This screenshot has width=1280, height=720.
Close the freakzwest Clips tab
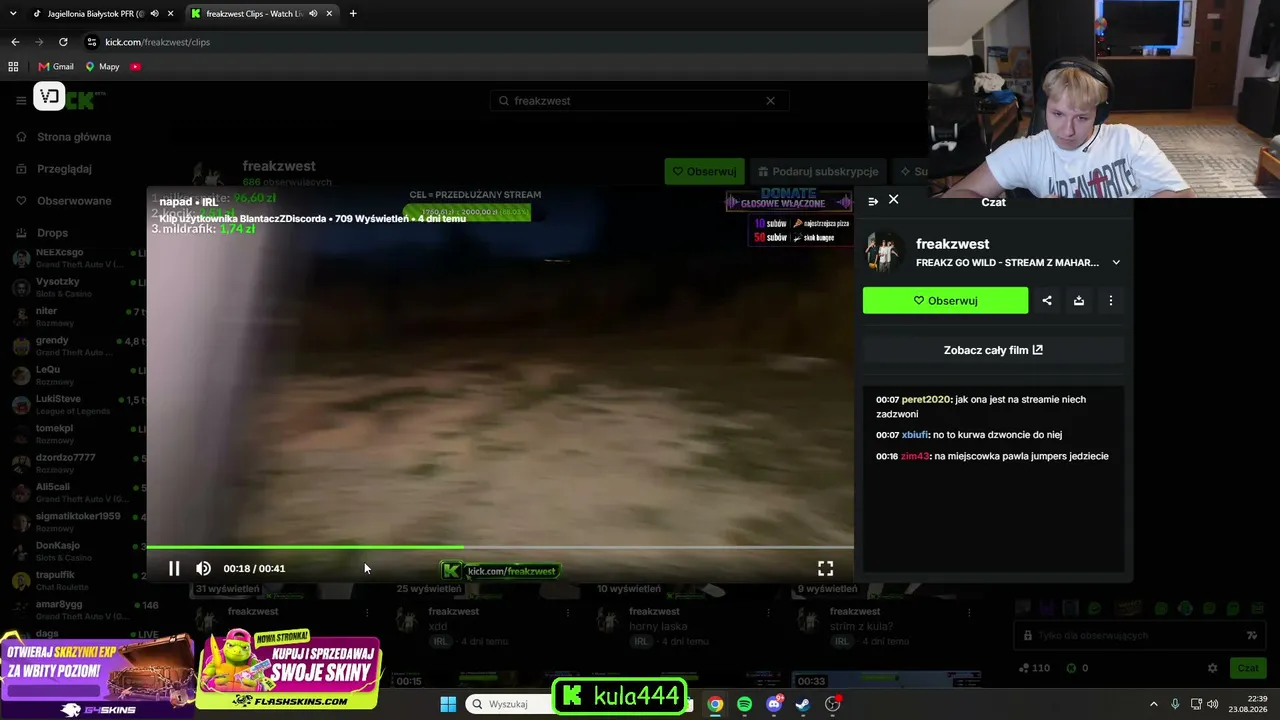coord(329,14)
